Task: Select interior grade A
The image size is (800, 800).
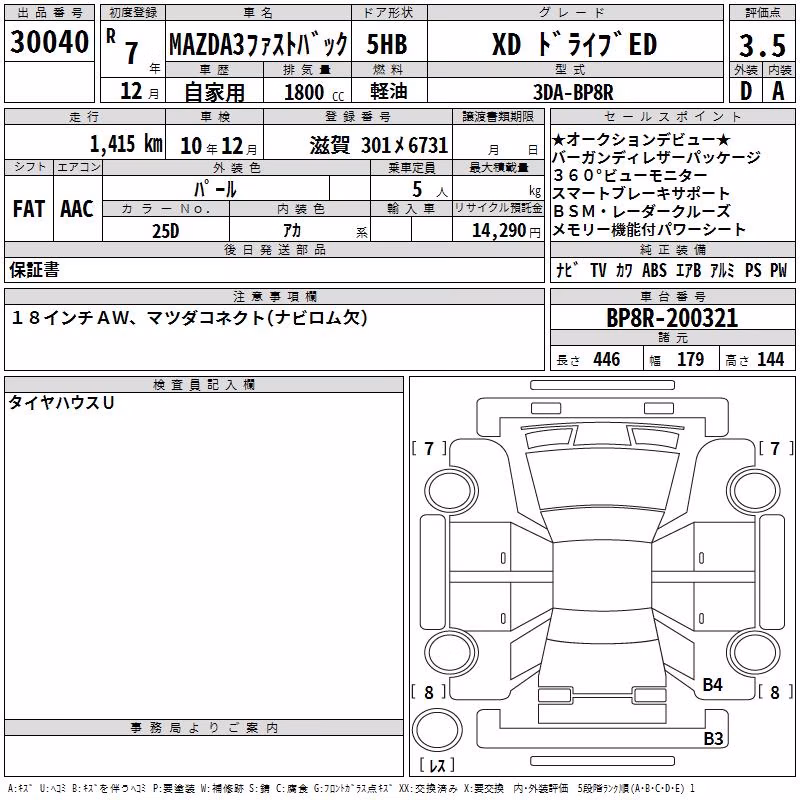Action: pyautogui.click(x=778, y=91)
